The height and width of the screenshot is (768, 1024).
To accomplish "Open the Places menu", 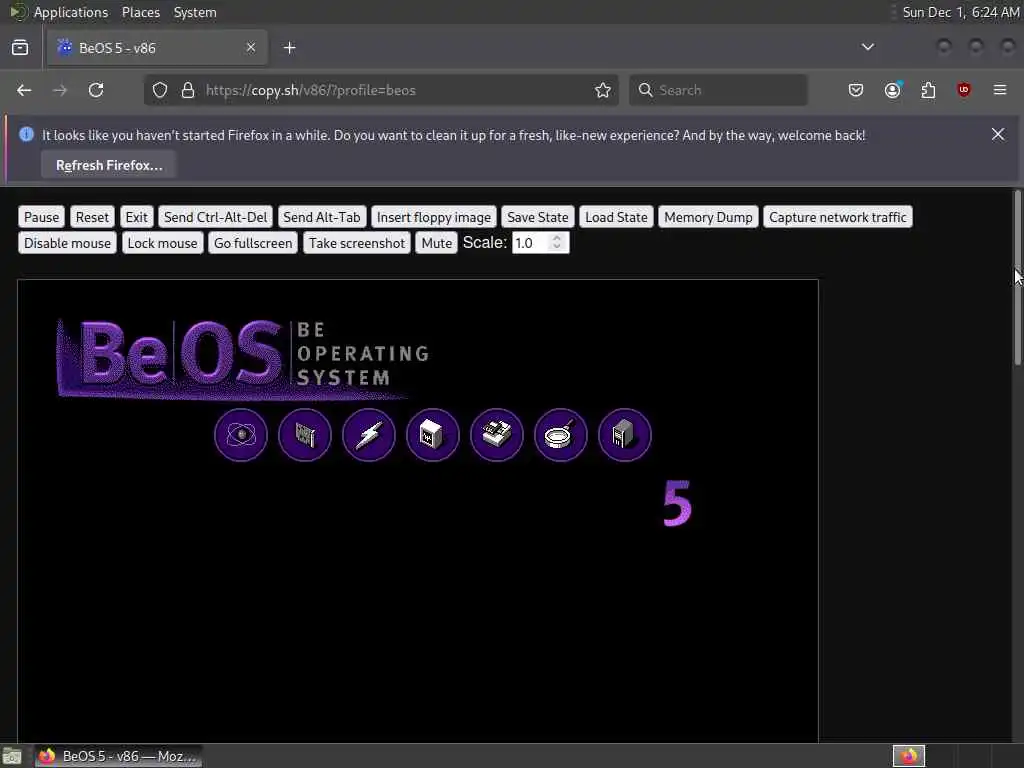I will 141,12.
